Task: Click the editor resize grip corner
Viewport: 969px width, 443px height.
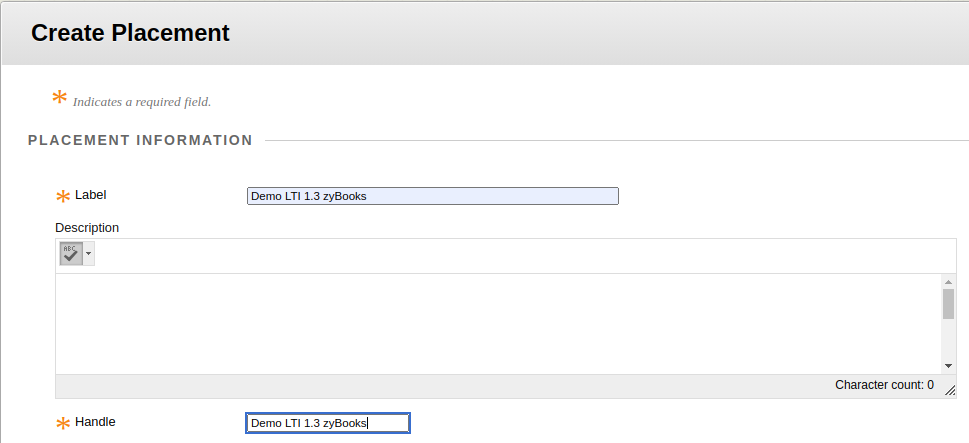Action: click(950, 390)
